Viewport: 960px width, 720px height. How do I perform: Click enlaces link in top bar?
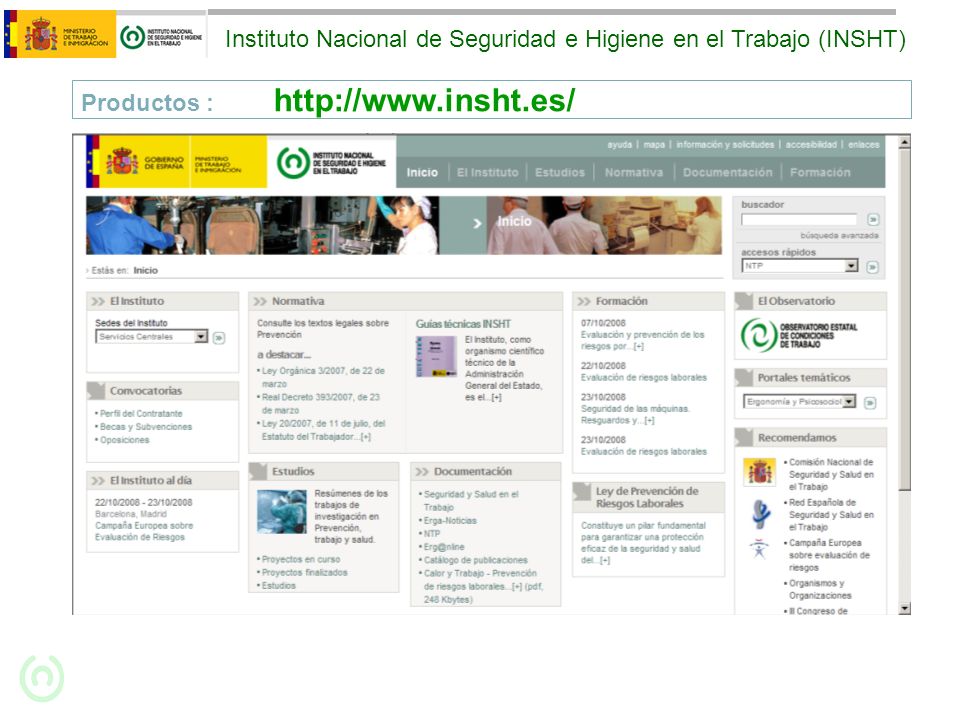(x=863, y=144)
